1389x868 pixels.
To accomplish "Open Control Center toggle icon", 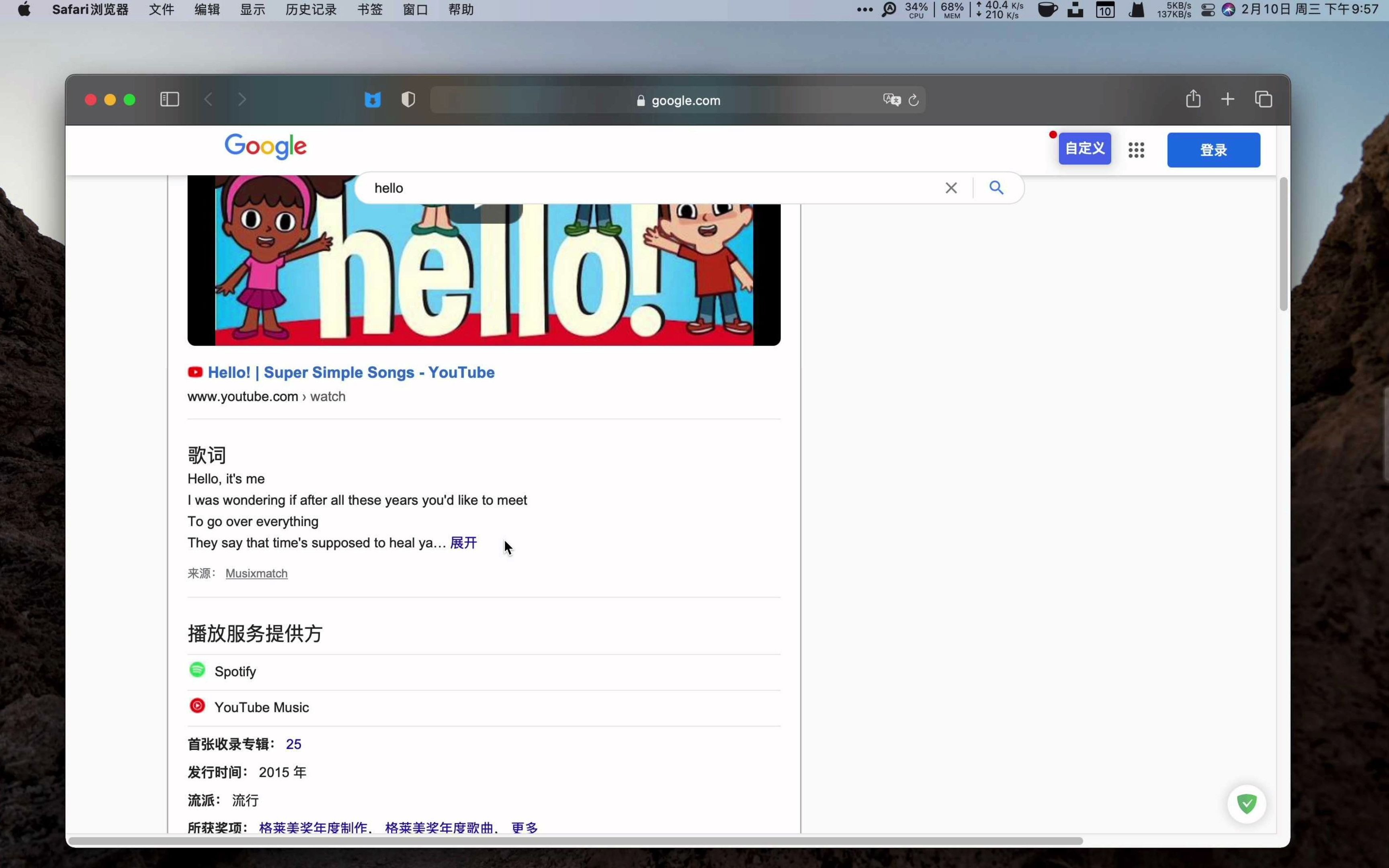I will click(1208, 10).
